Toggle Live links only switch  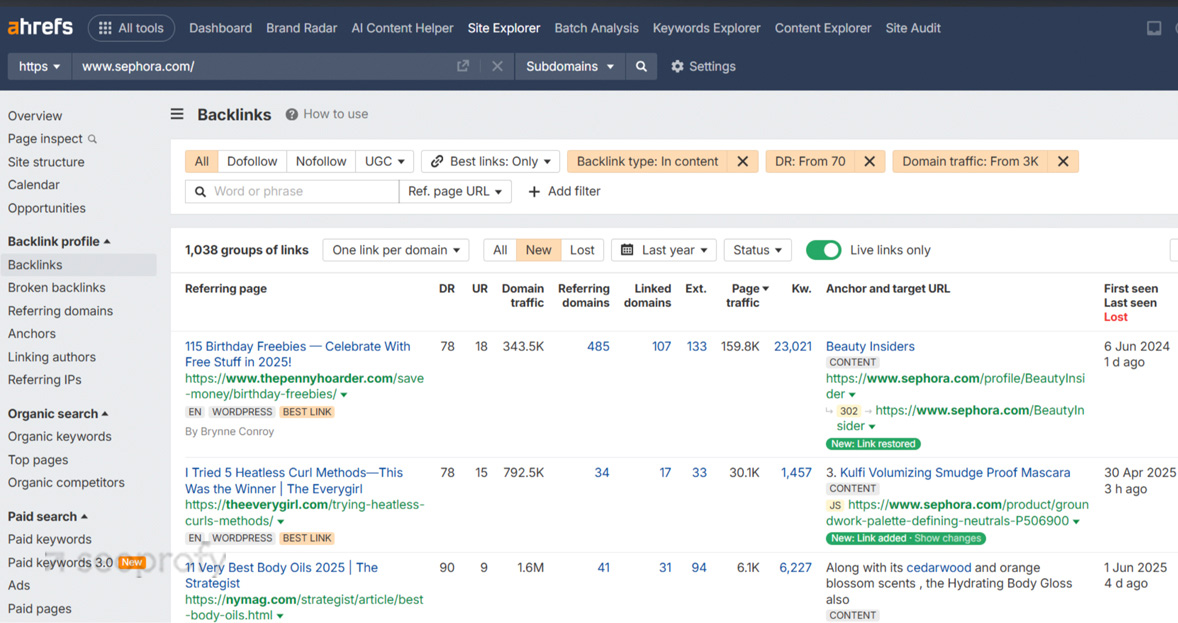coord(823,250)
